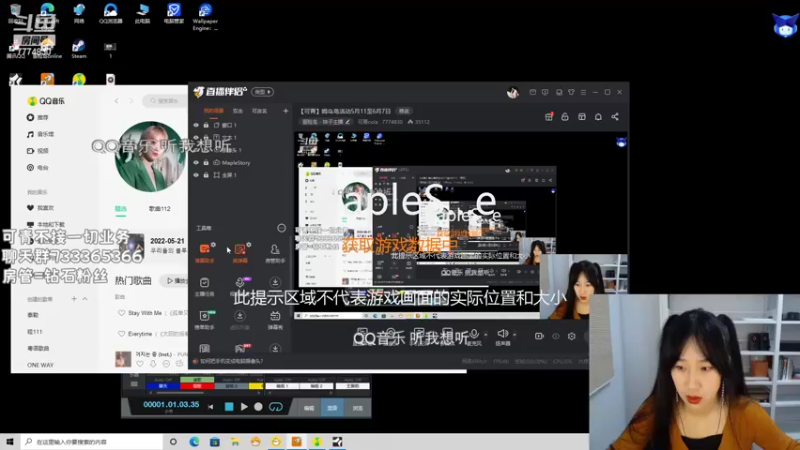Click the Windows taskbar search box
Screen dimensions: 800x450
92,442
